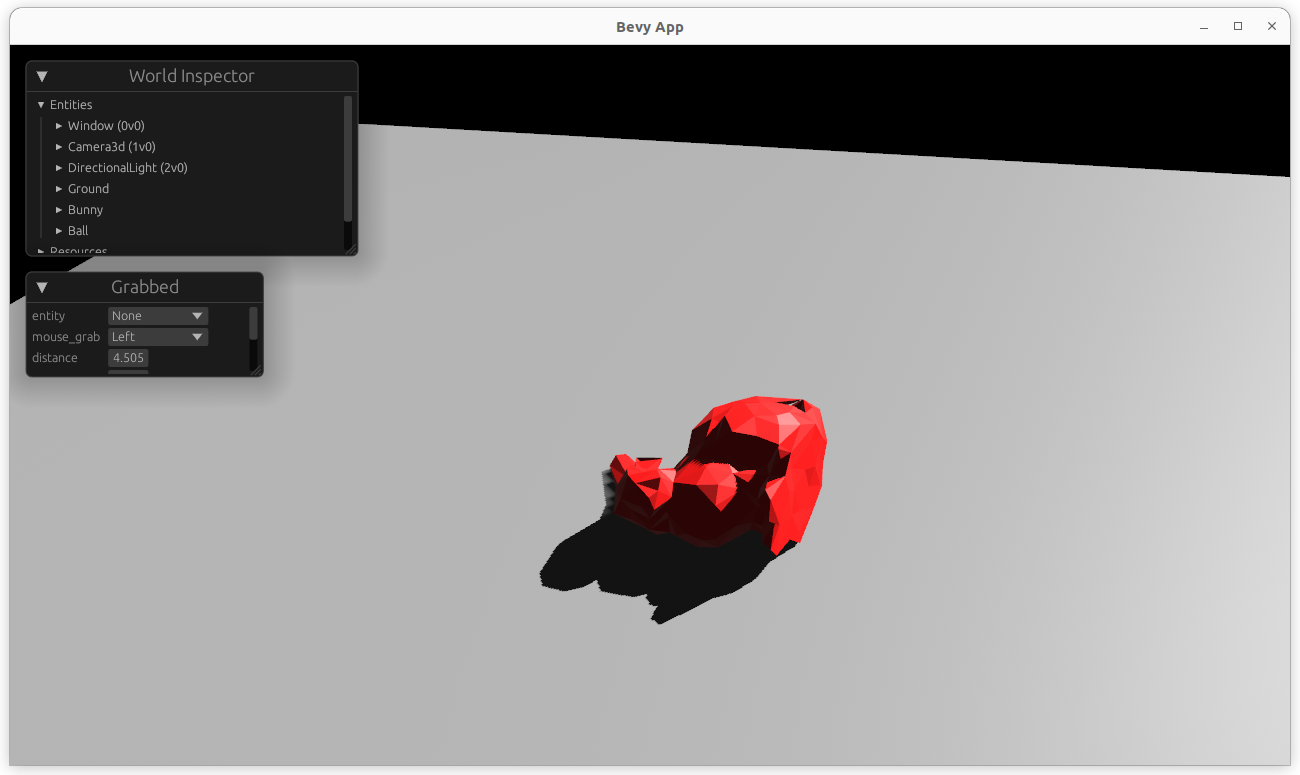Close the Bevy App window
This screenshot has width=1300, height=775.
pos(1272,27)
